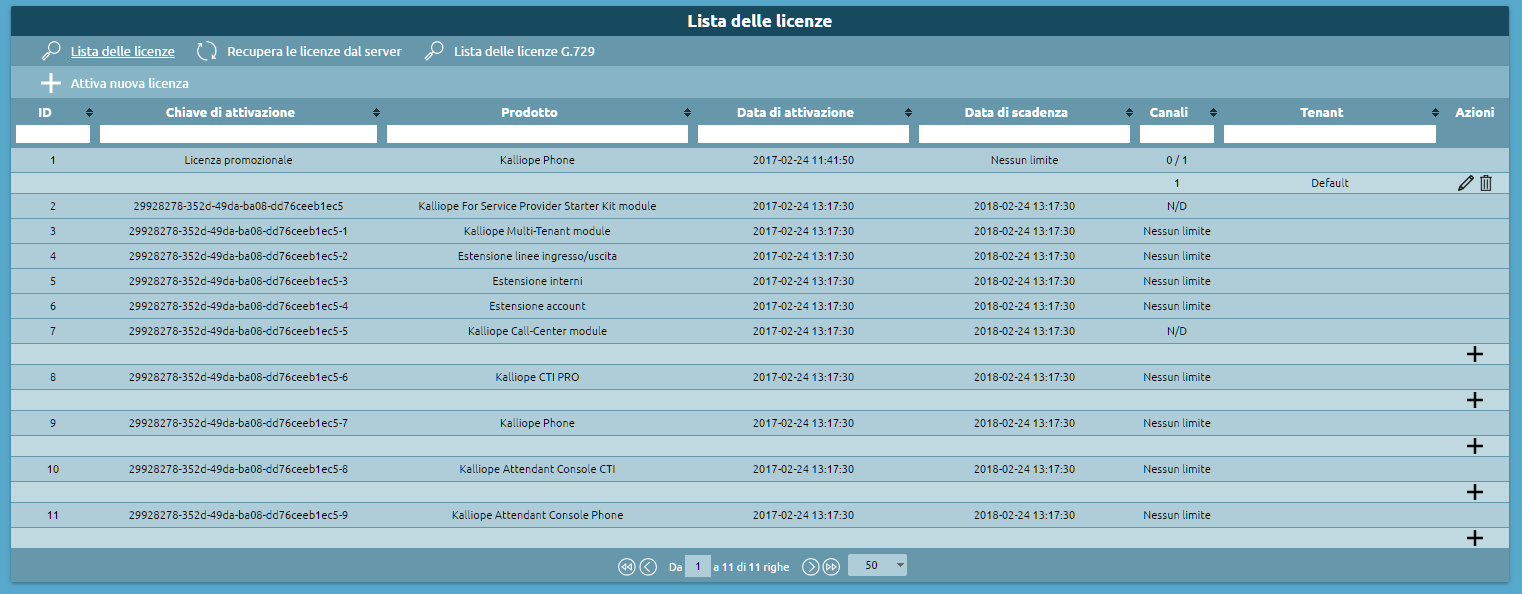Screen dimensions: 1522x594
Task: Click Data di scadenza filter field
Action: point(1024,134)
